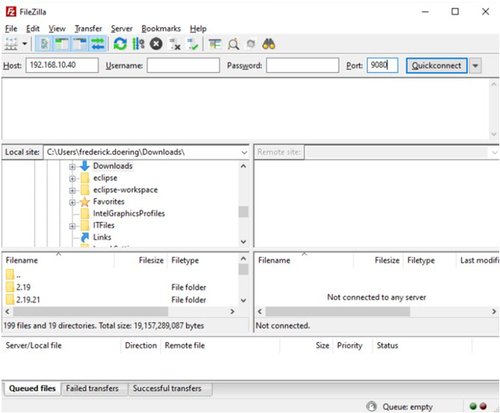
Task: Expand the ITFiles tree node
Action: 72,226
